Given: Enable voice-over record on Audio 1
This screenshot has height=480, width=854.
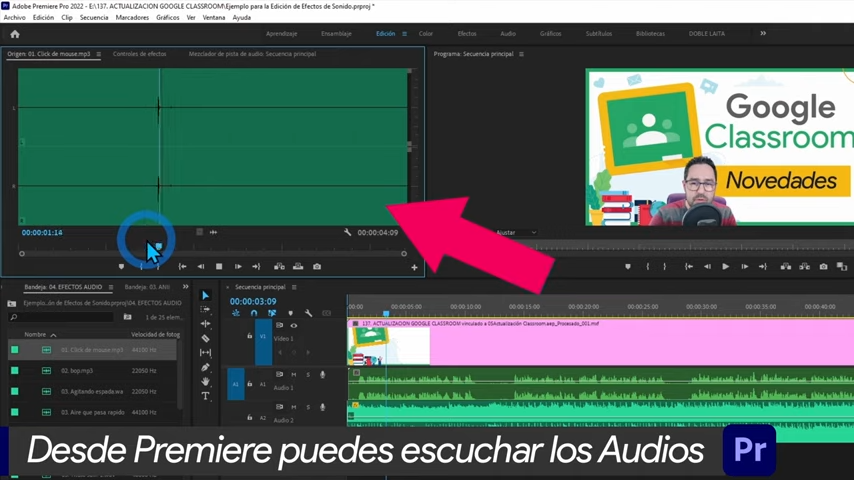Looking at the screenshot, I should [x=322, y=374].
